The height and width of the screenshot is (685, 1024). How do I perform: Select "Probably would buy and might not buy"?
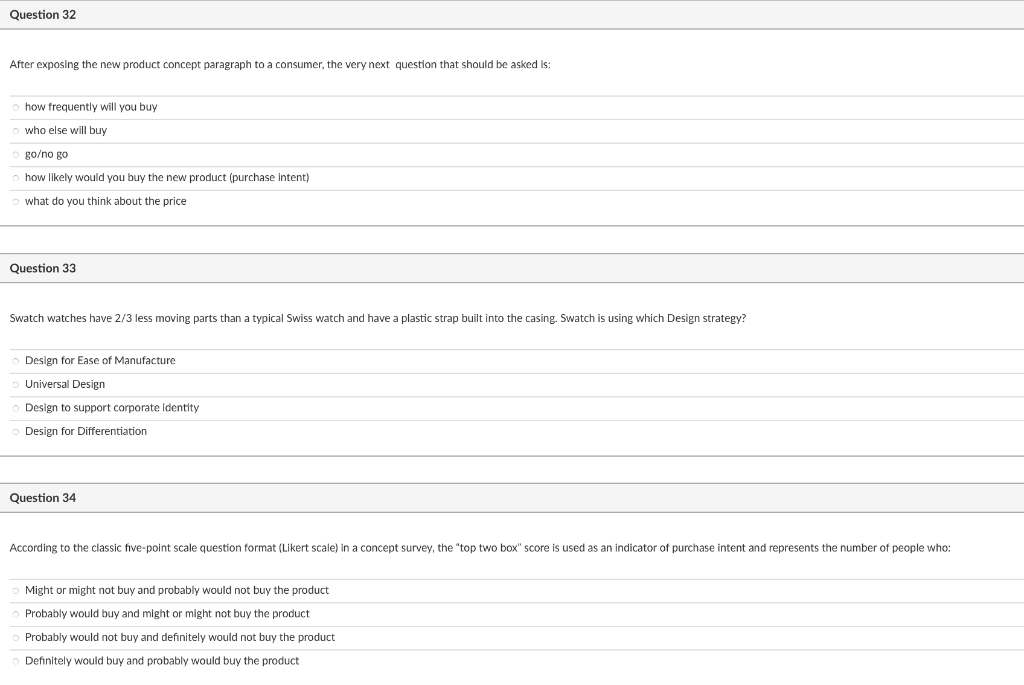[x=14, y=613]
